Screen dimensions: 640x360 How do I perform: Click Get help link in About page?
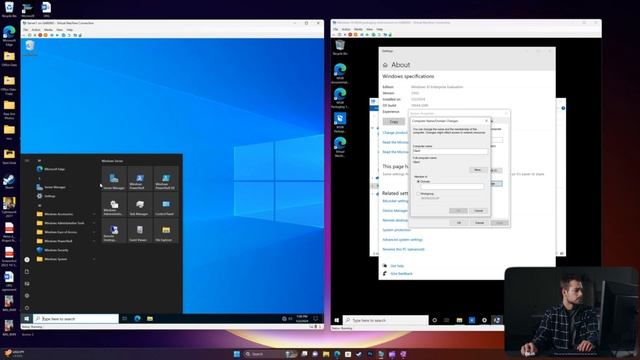(x=397, y=266)
